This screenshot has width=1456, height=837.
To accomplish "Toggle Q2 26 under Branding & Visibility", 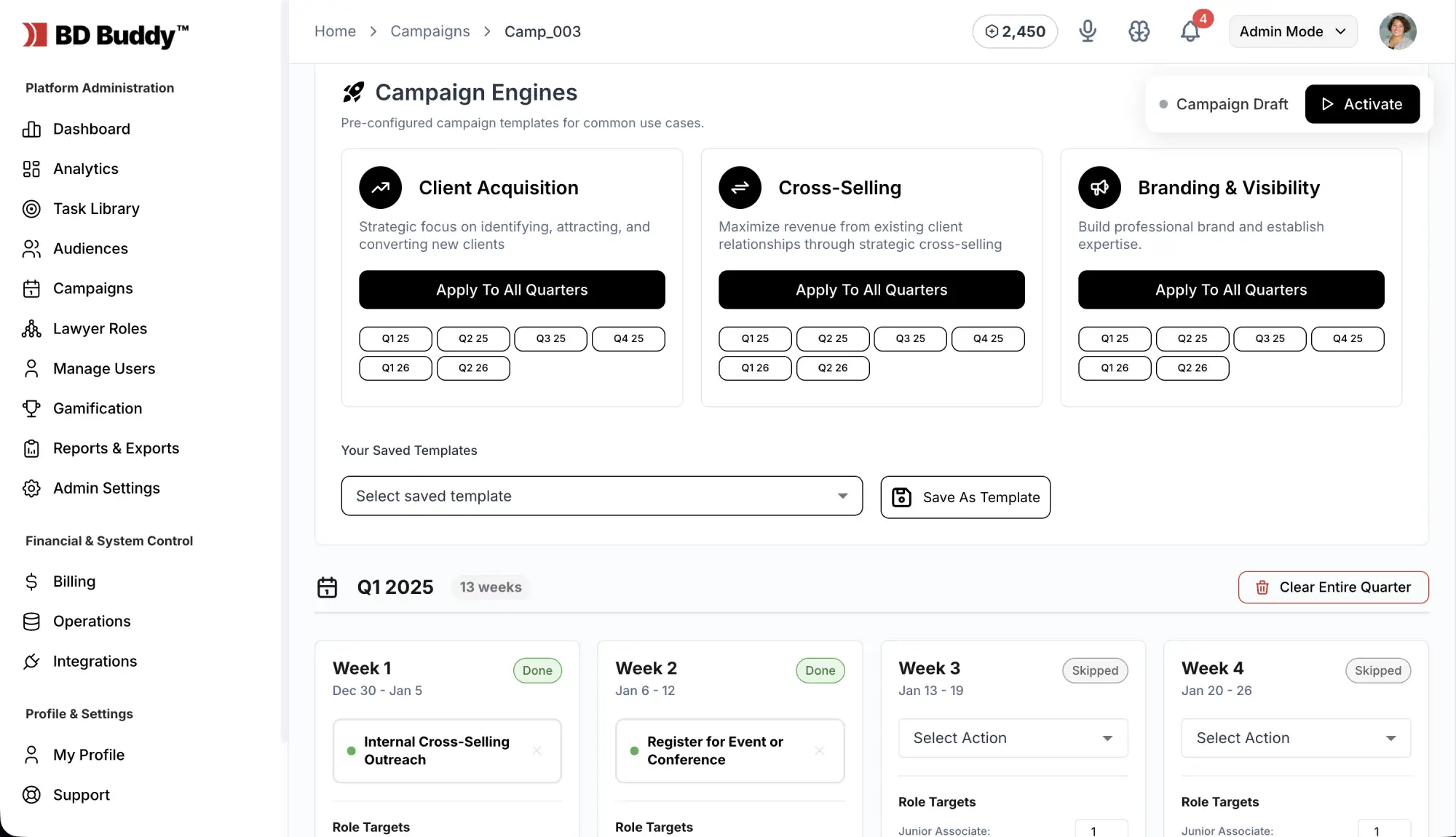I will tap(1192, 368).
